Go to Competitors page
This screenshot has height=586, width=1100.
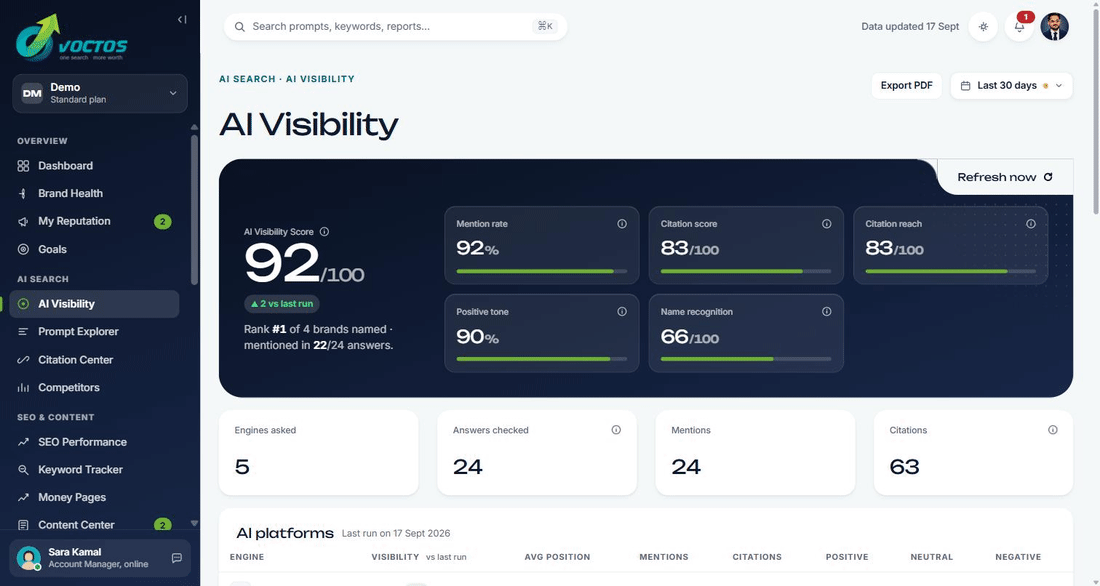pos(95,387)
